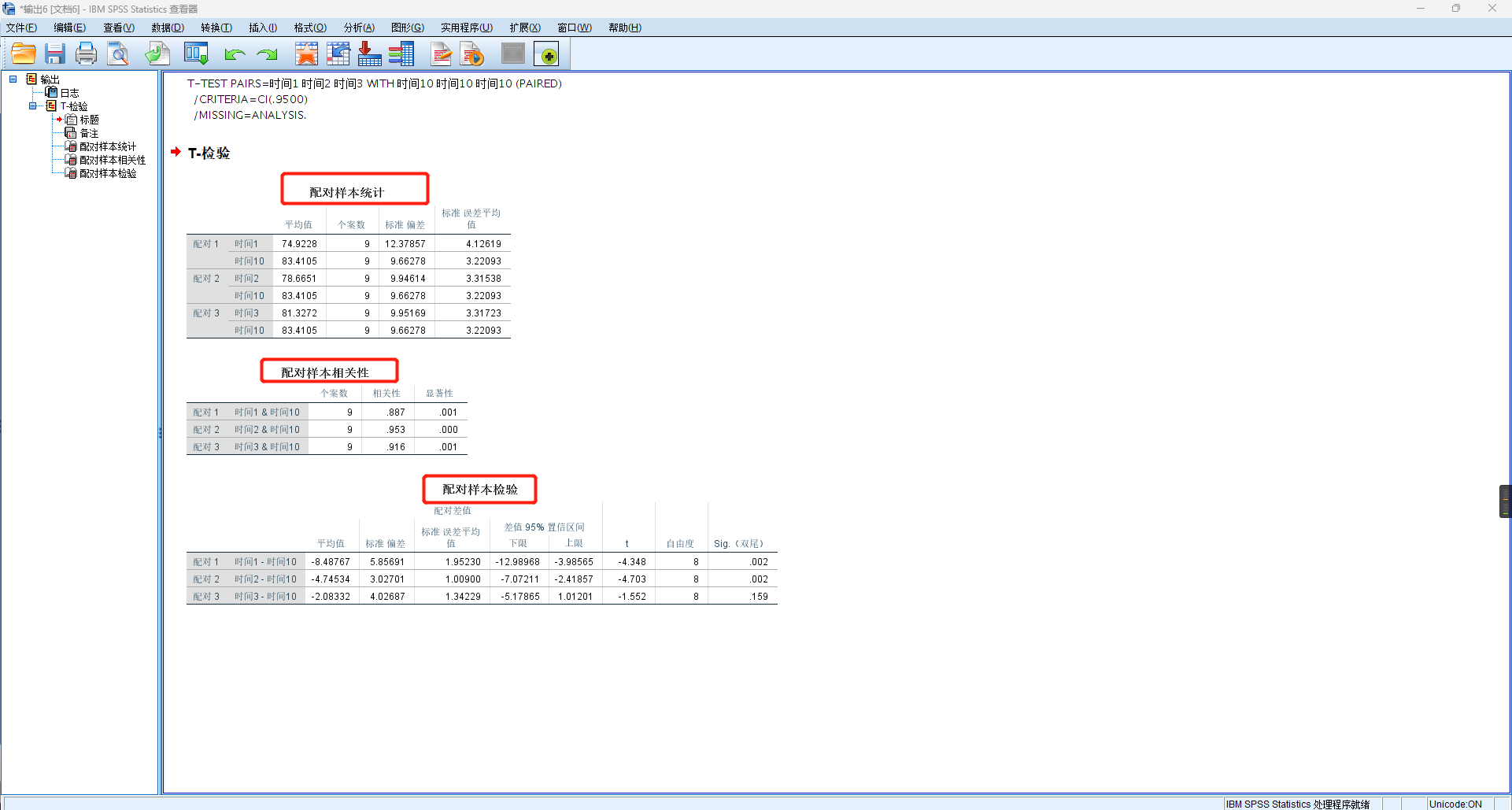Open the 转换(T) menu
Image resolution: width=1512 pixels, height=810 pixels.
coord(216,28)
